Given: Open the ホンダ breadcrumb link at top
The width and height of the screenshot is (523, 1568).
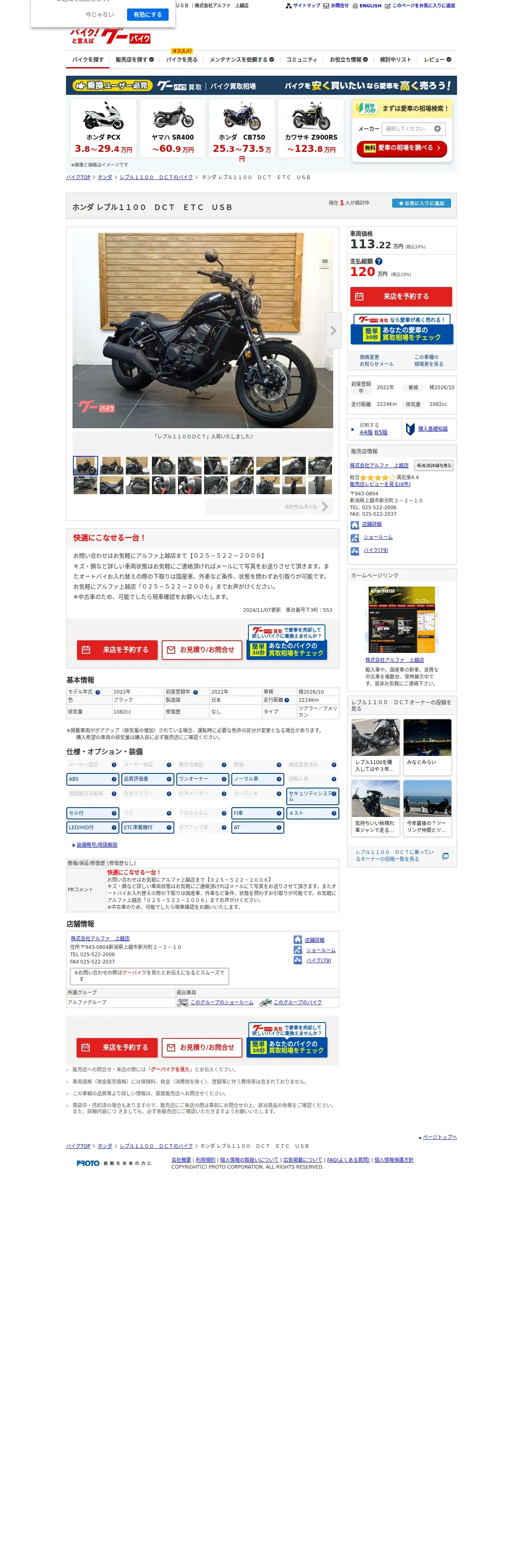Looking at the screenshot, I should coord(105,177).
